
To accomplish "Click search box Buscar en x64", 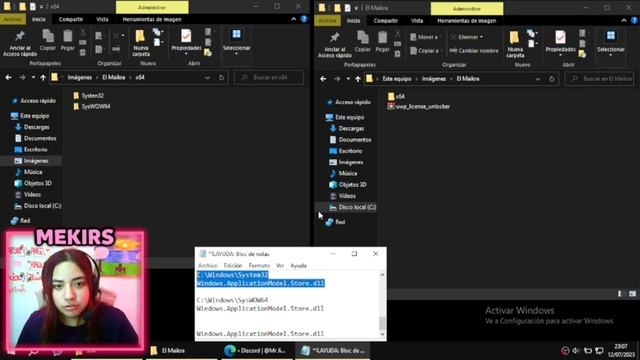I will 269,77.
